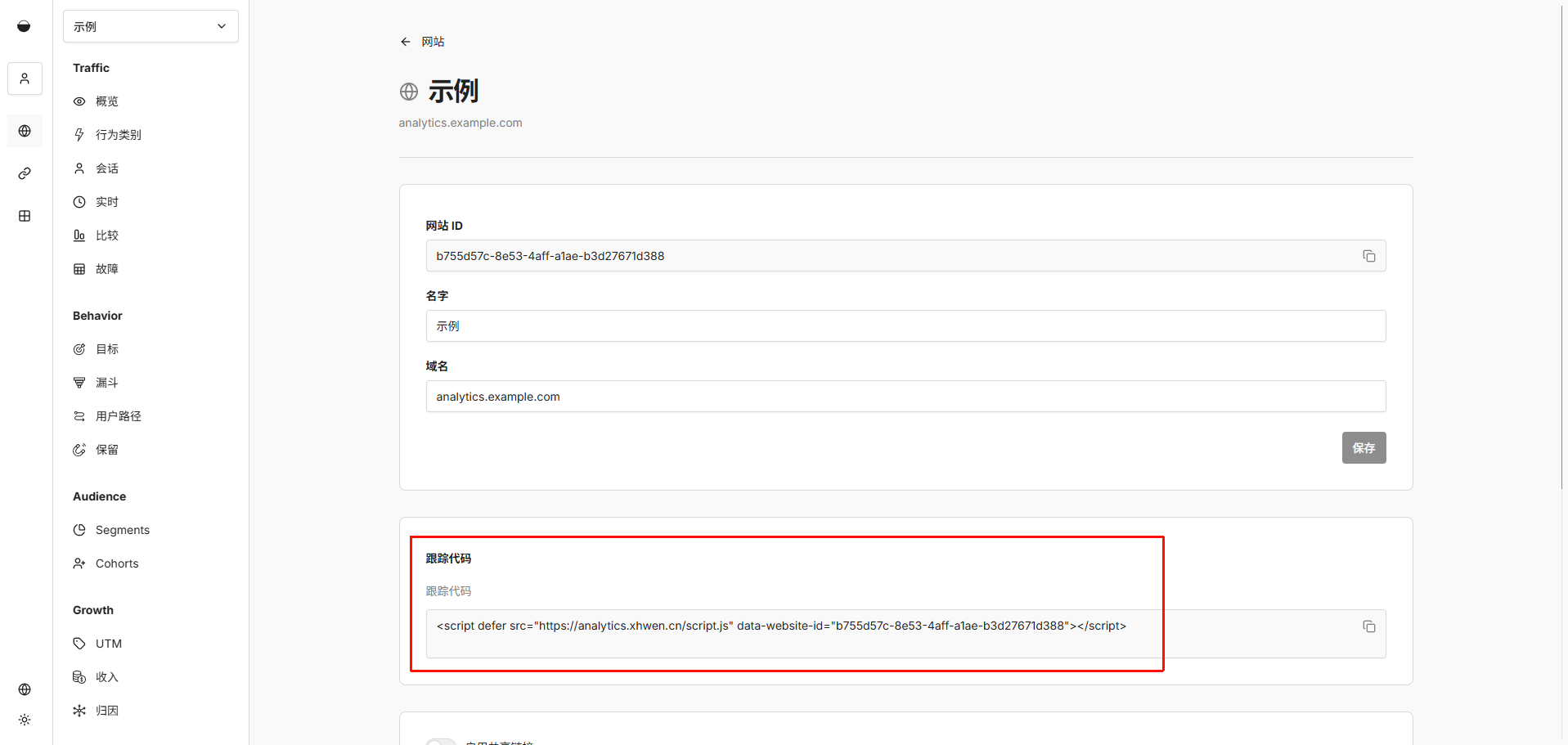
Task: Click the 名字 input field
Action: point(905,326)
